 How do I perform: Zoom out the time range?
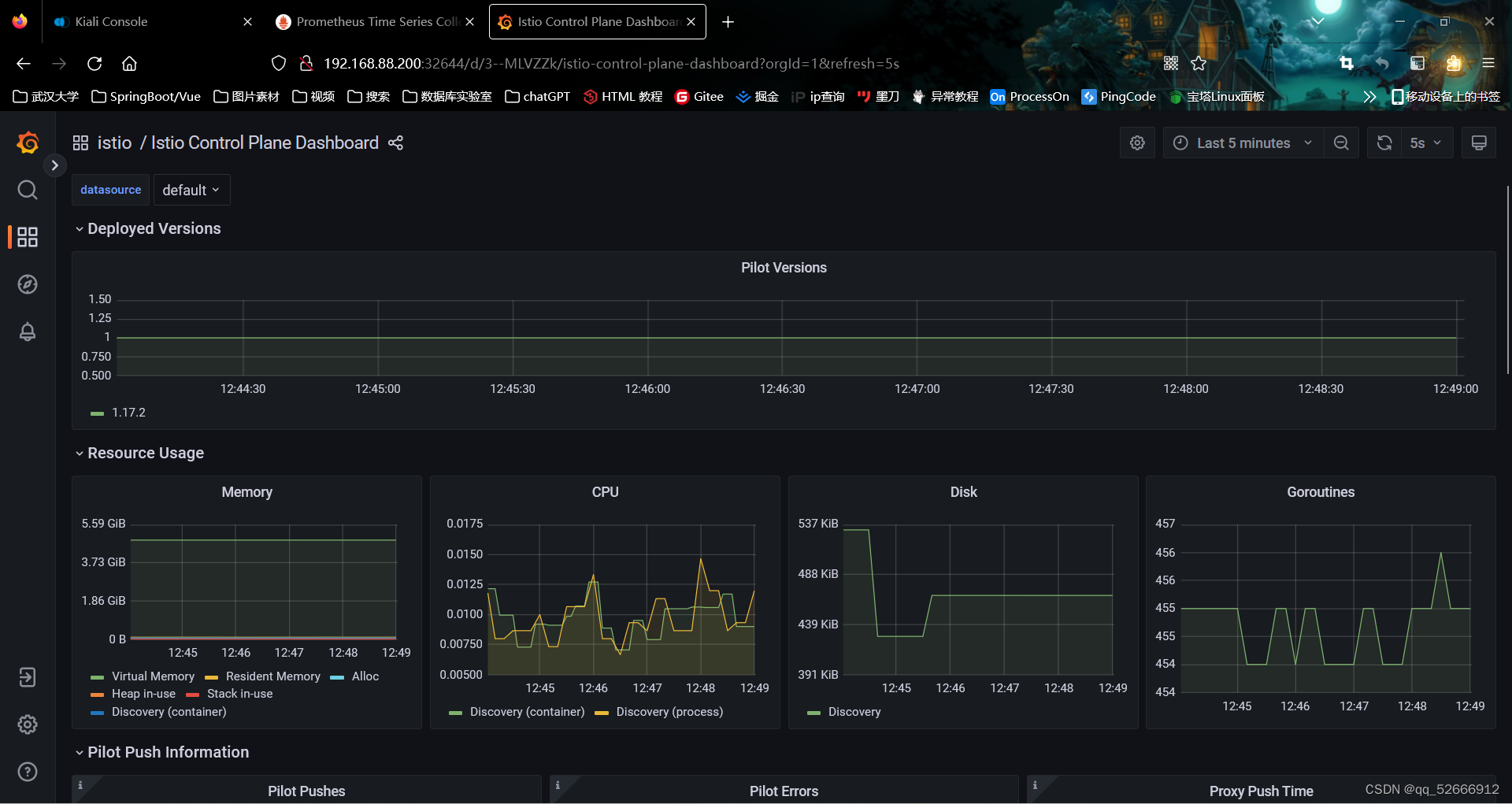coord(1341,143)
